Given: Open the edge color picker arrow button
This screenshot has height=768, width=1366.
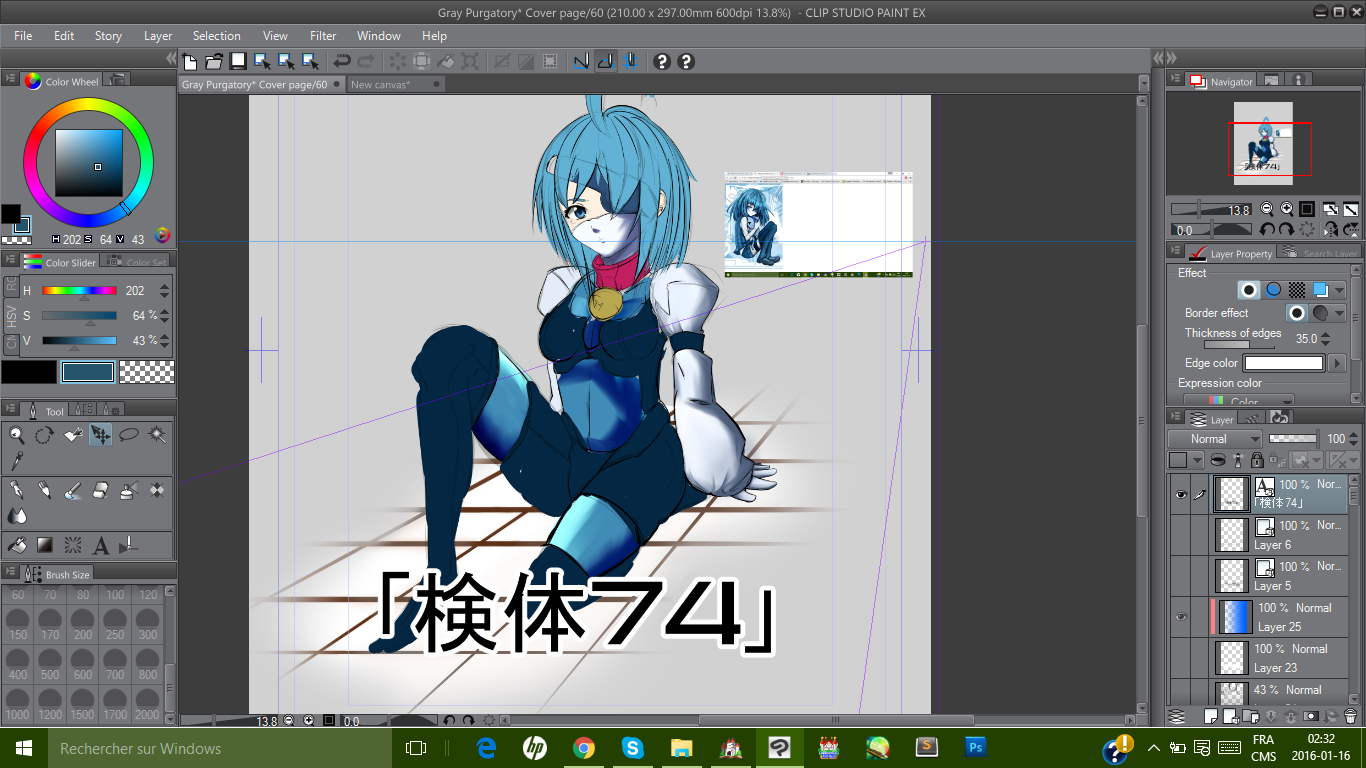Looking at the screenshot, I should point(1338,364).
